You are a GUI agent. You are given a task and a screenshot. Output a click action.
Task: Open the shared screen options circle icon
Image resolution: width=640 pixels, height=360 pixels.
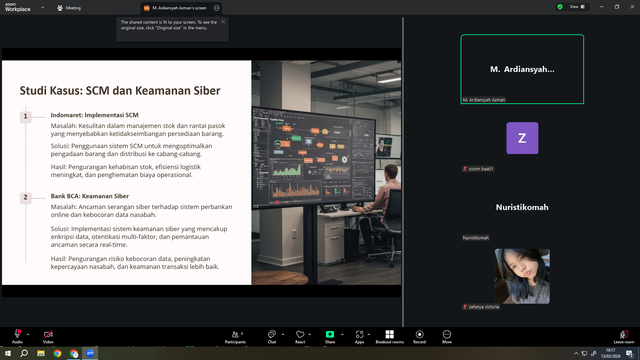tap(217, 8)
